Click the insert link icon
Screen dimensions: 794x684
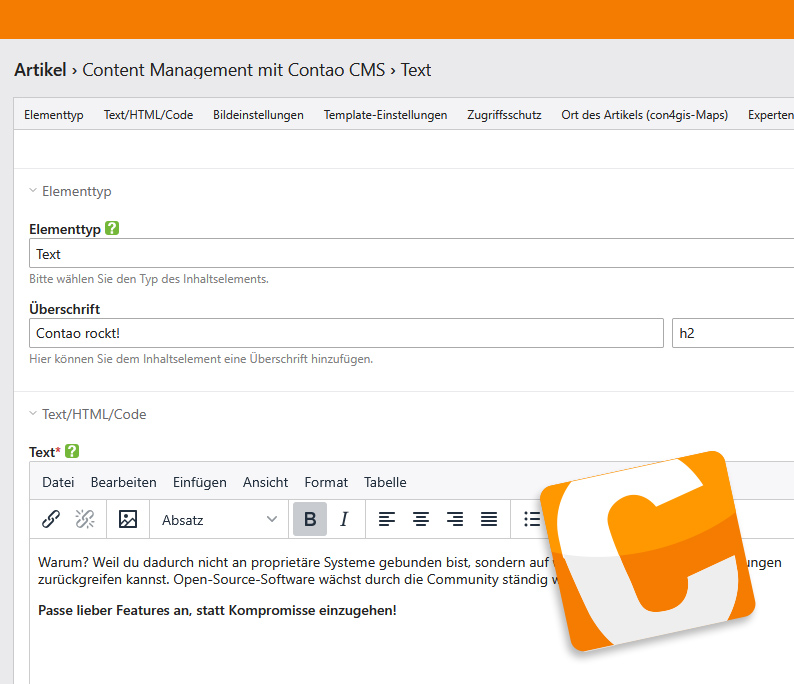[51, 519]
